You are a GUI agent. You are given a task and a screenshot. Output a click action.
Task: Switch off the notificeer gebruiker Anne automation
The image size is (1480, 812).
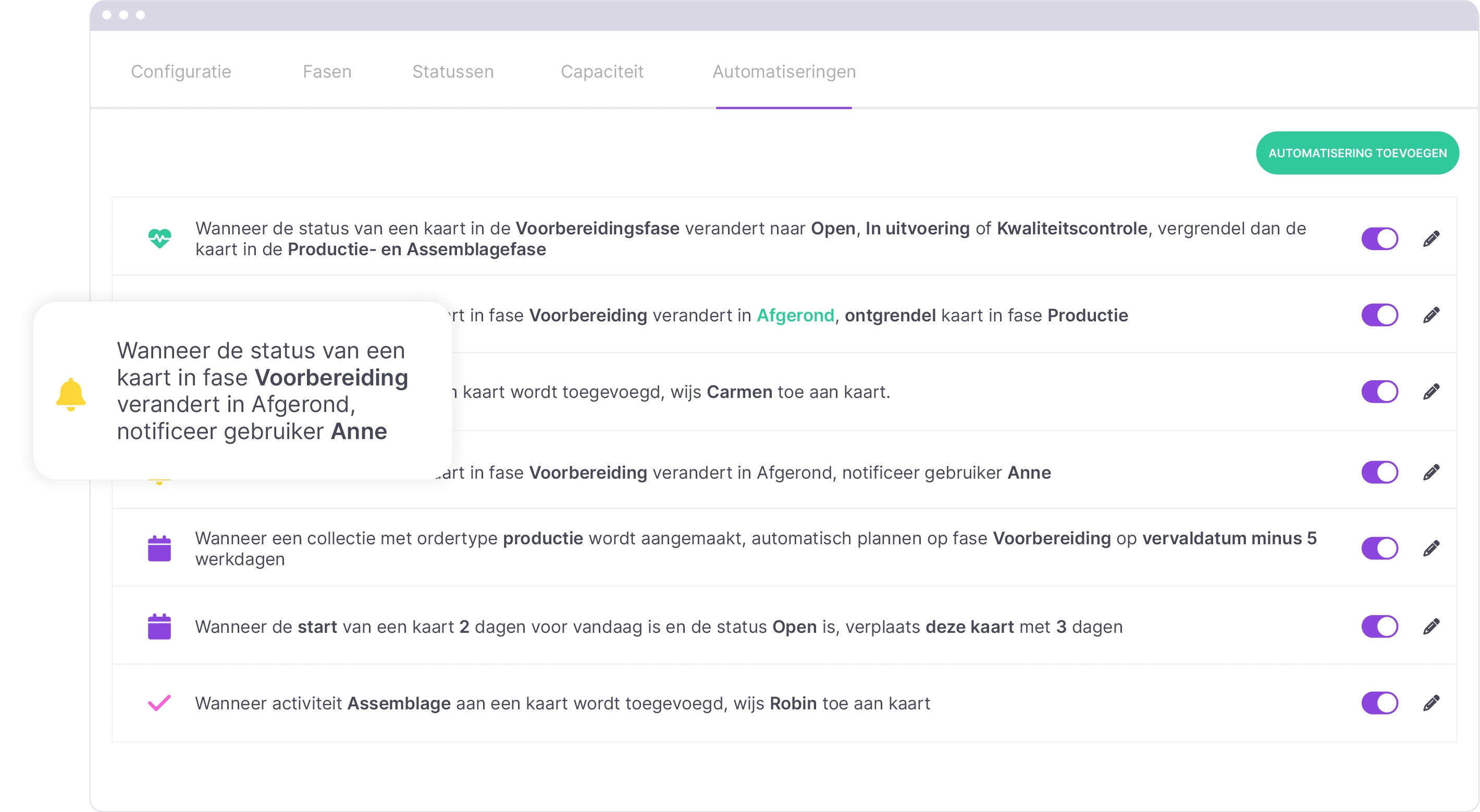1379,472
